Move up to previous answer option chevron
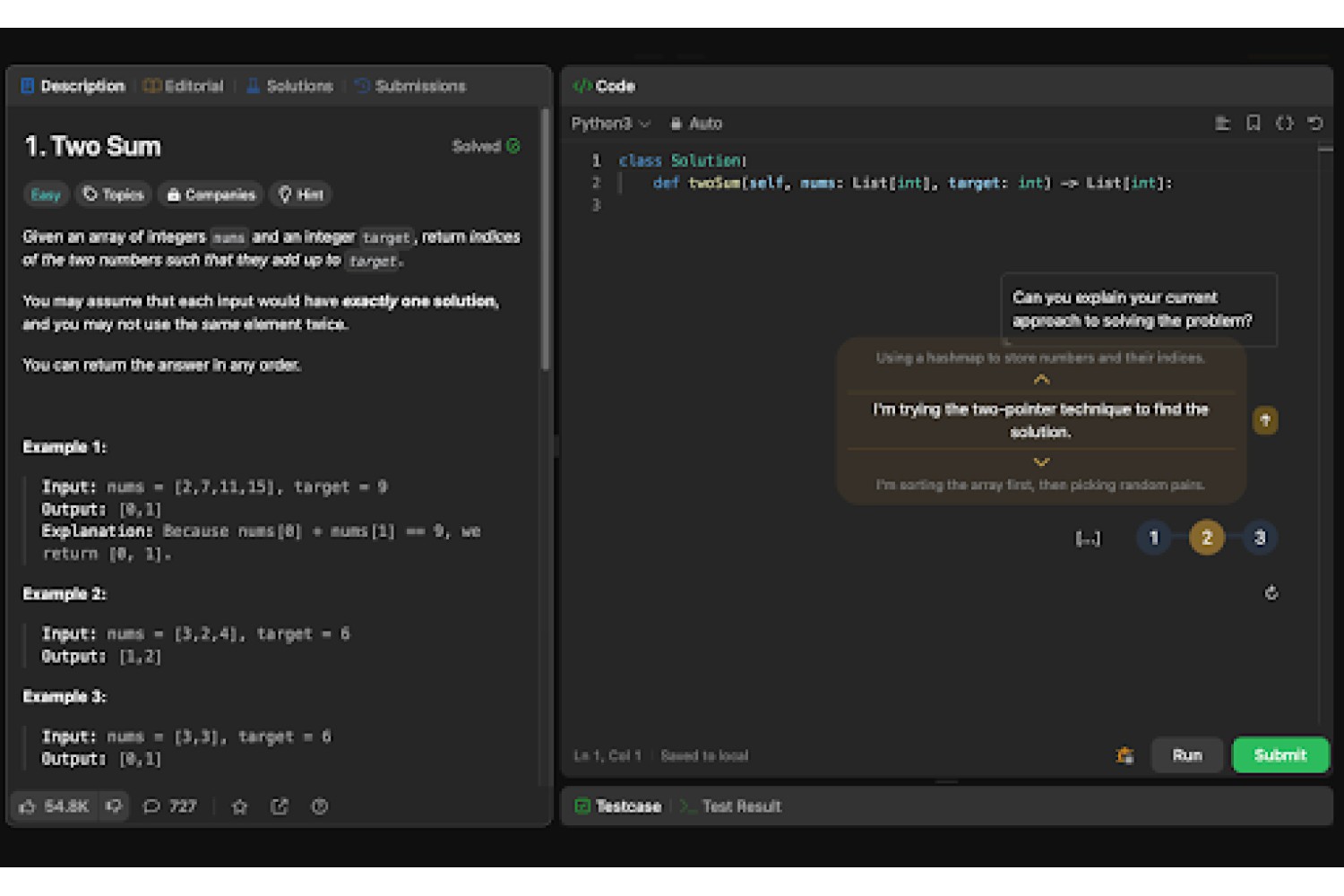This screenshot has width=1344, height=896. (x=1041, y=380)
